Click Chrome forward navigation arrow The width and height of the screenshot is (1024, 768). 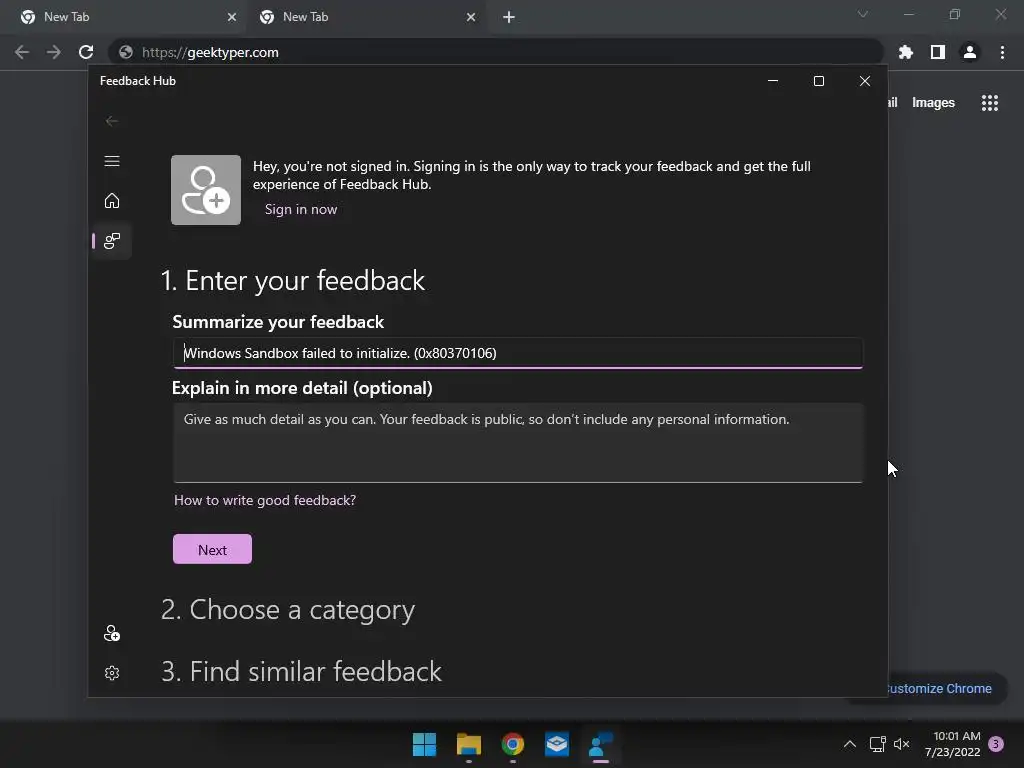click(x=54, y=52)
